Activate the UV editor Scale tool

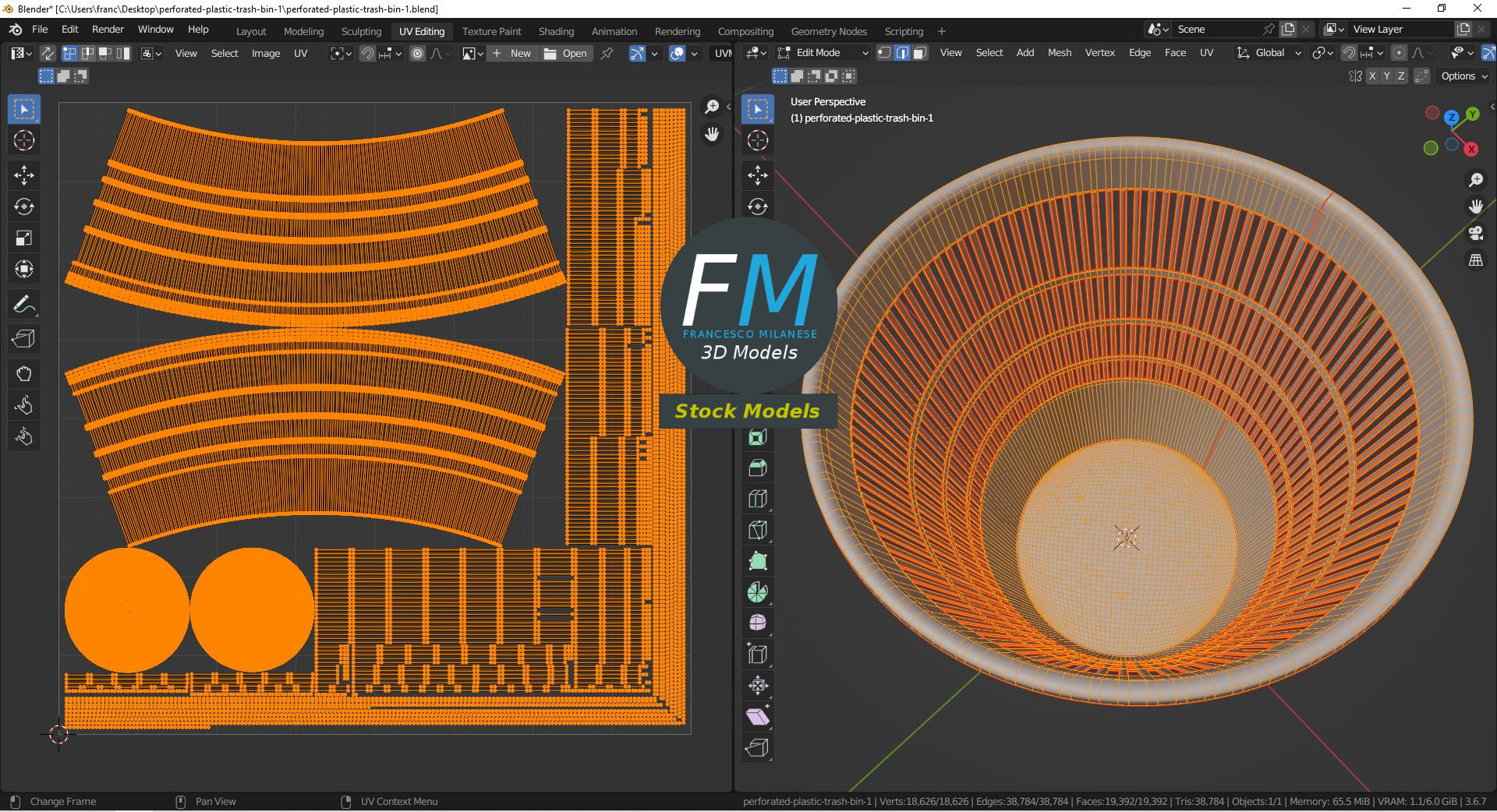pos(24,238)
